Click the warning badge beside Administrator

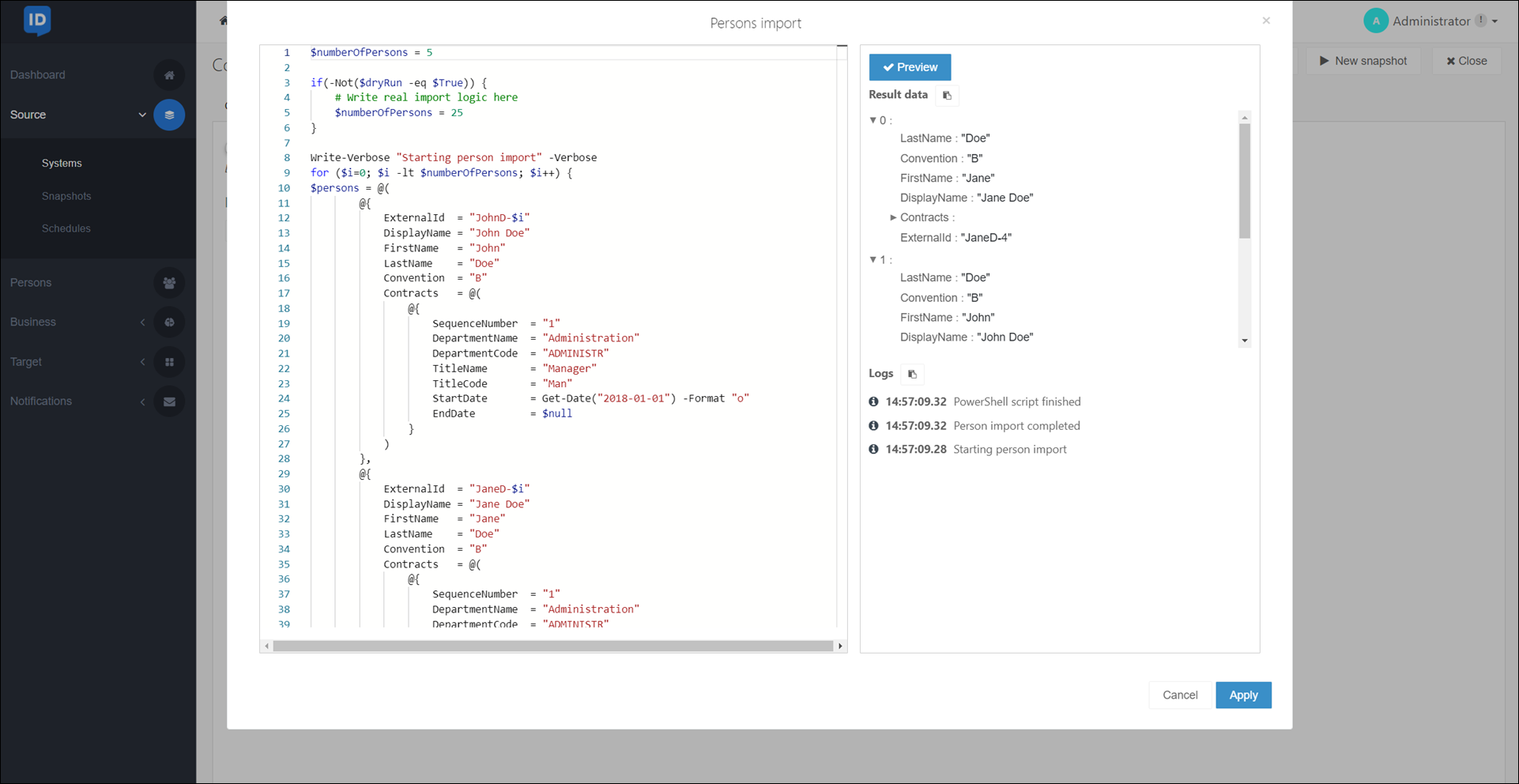tap(1480, 21)
